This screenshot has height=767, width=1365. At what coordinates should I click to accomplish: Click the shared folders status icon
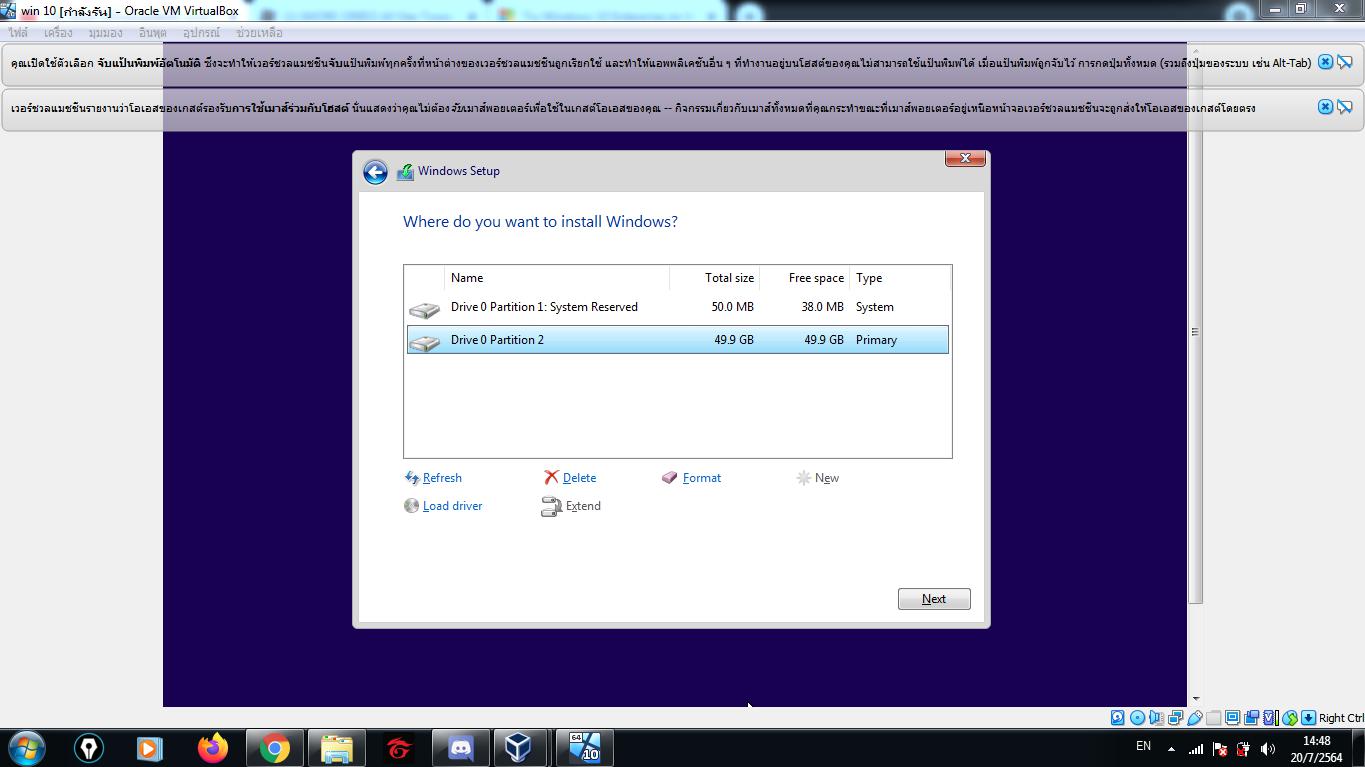[x=1213, y=718]
